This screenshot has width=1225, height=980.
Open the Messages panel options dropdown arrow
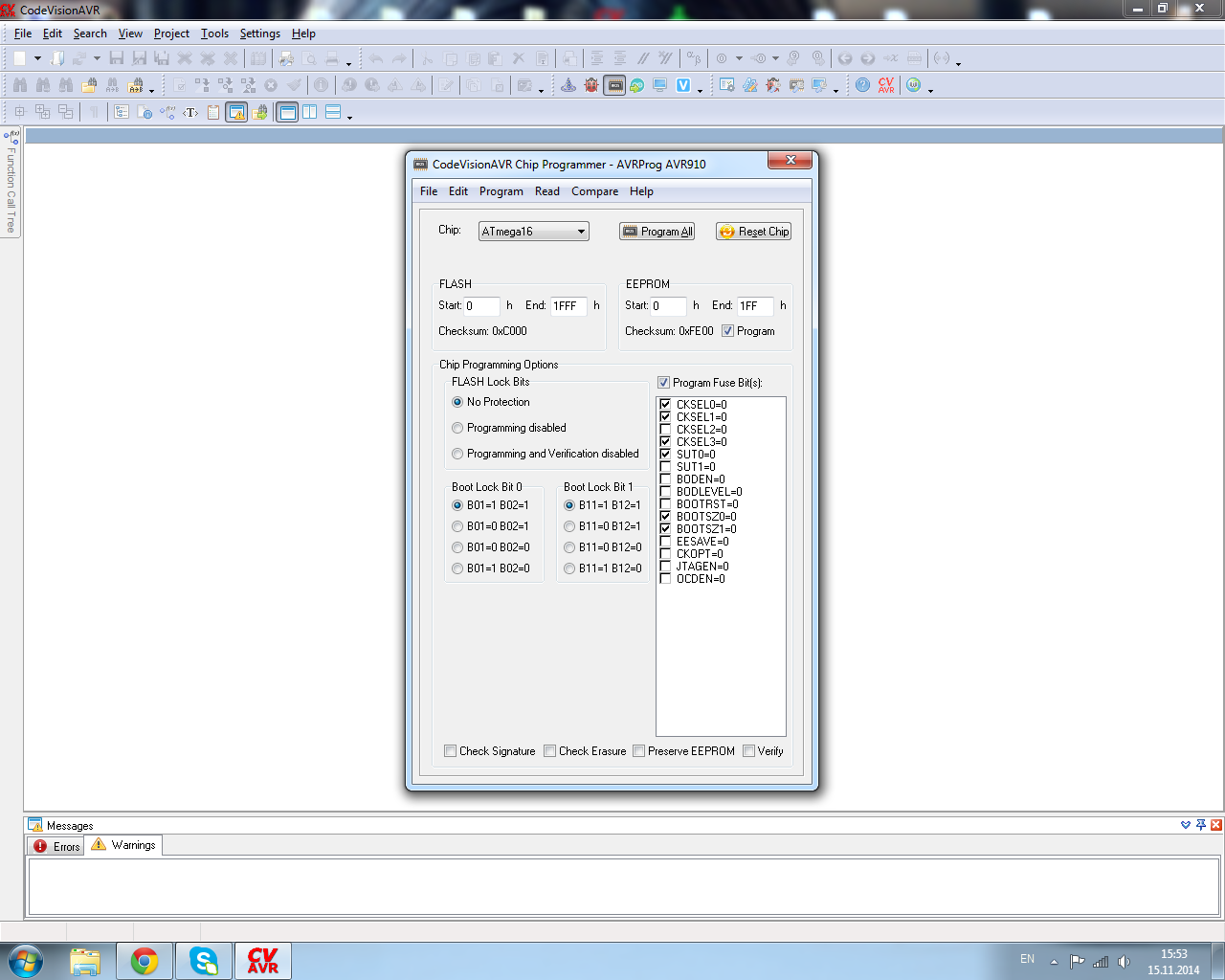pyautogui.click(x=1186, y=825)
